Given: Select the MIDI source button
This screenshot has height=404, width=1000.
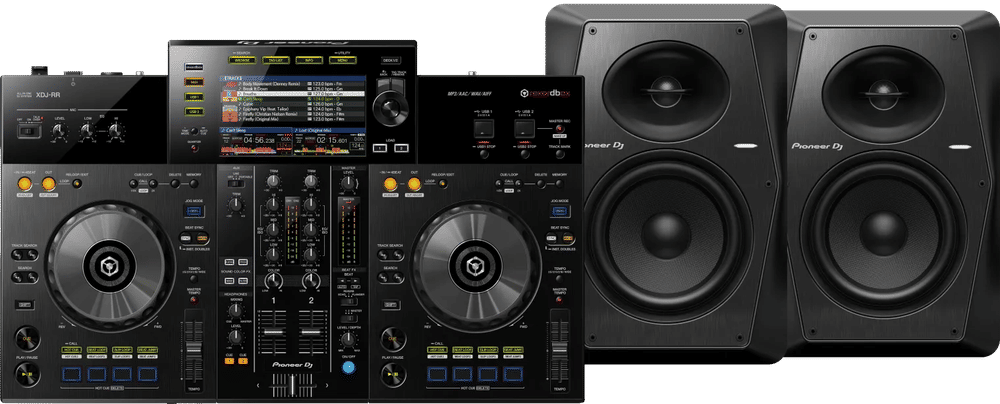Looking at the screenshot, I should 192,82.
